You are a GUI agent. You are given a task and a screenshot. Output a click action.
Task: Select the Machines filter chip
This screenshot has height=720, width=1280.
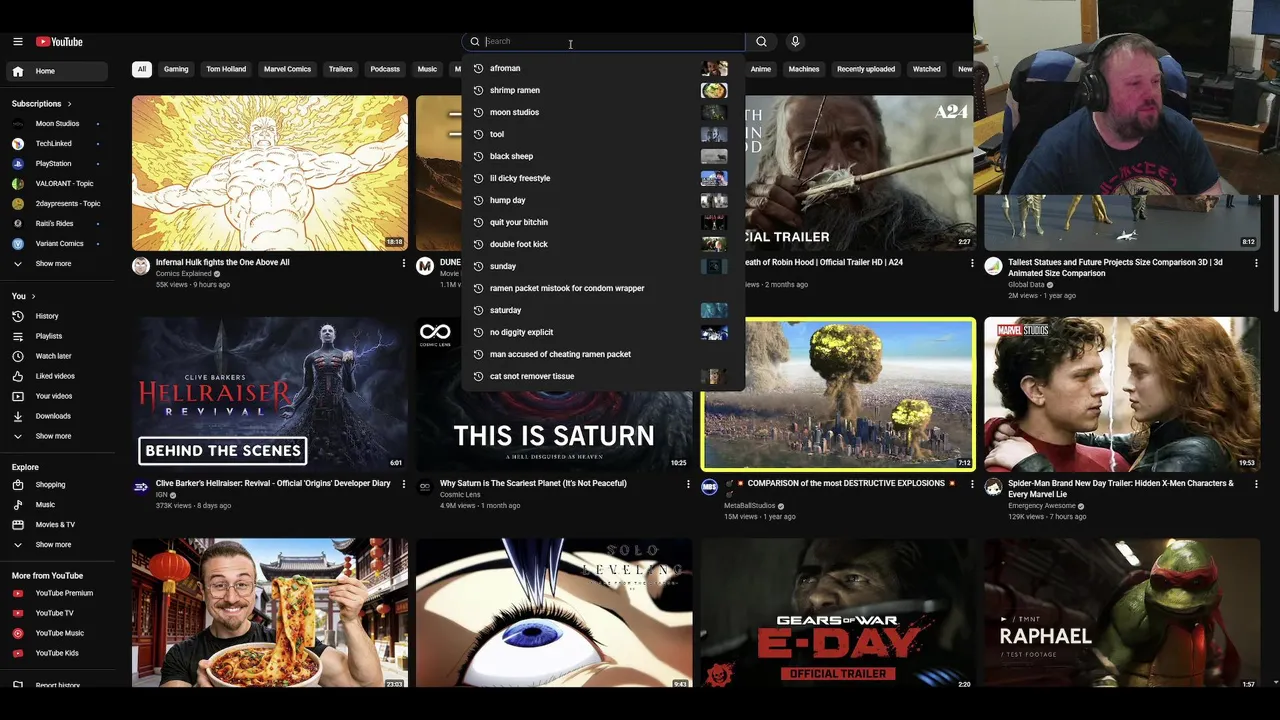804,69
